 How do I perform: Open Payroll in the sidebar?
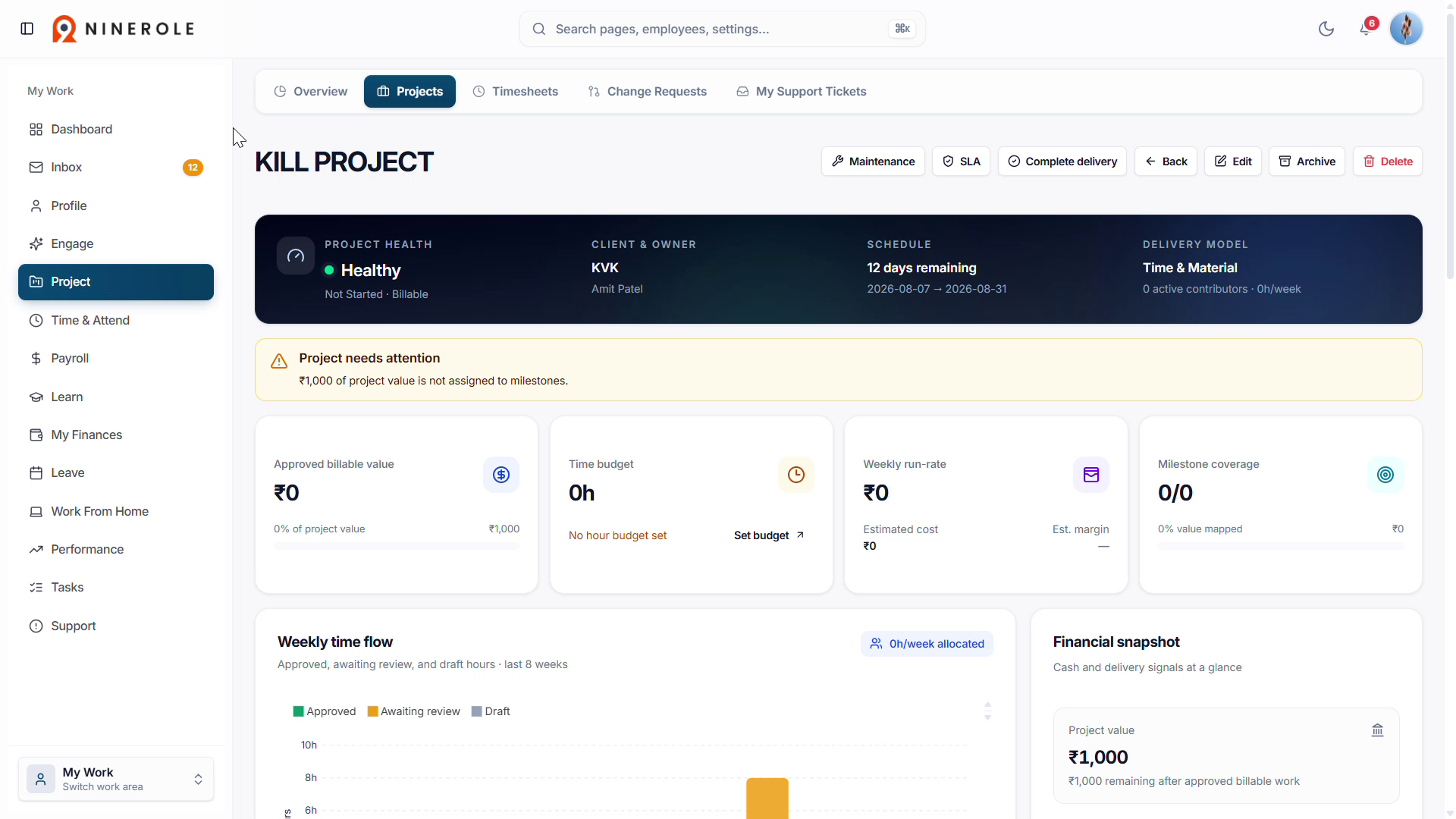[x=116, y=358]
